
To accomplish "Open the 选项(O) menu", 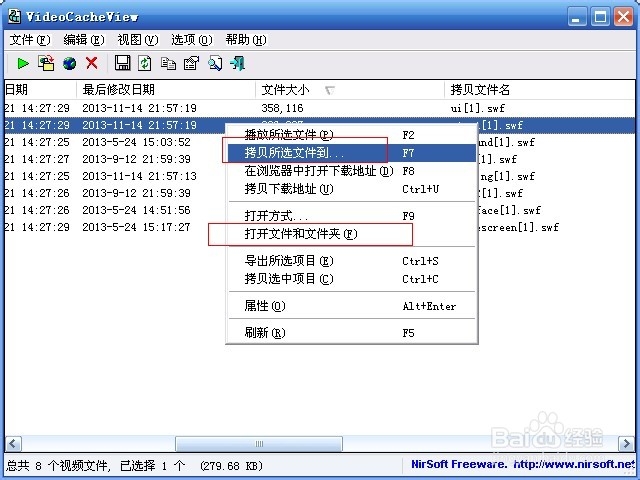I will pos(191,40).
